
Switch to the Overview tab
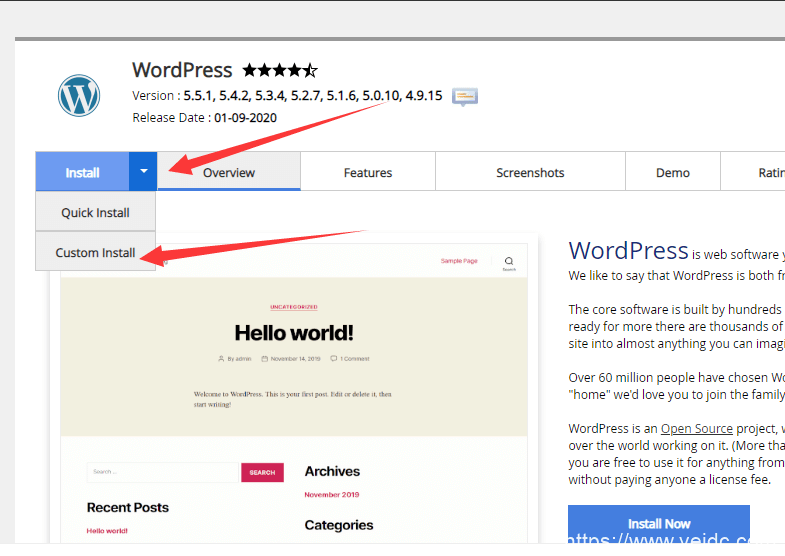pos(229,172)
